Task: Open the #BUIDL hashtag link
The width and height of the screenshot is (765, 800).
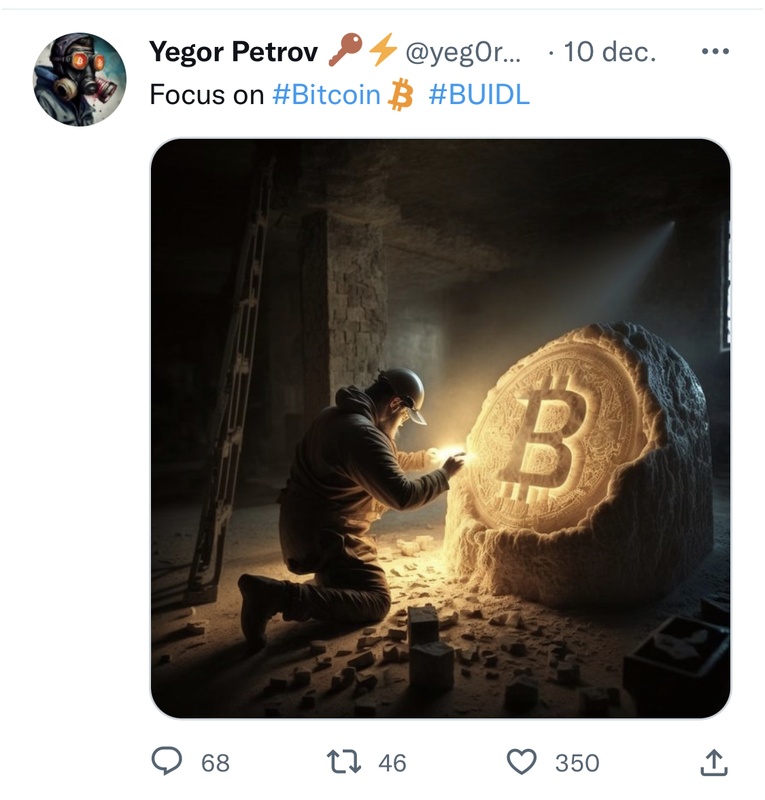Action: (479, 96)
